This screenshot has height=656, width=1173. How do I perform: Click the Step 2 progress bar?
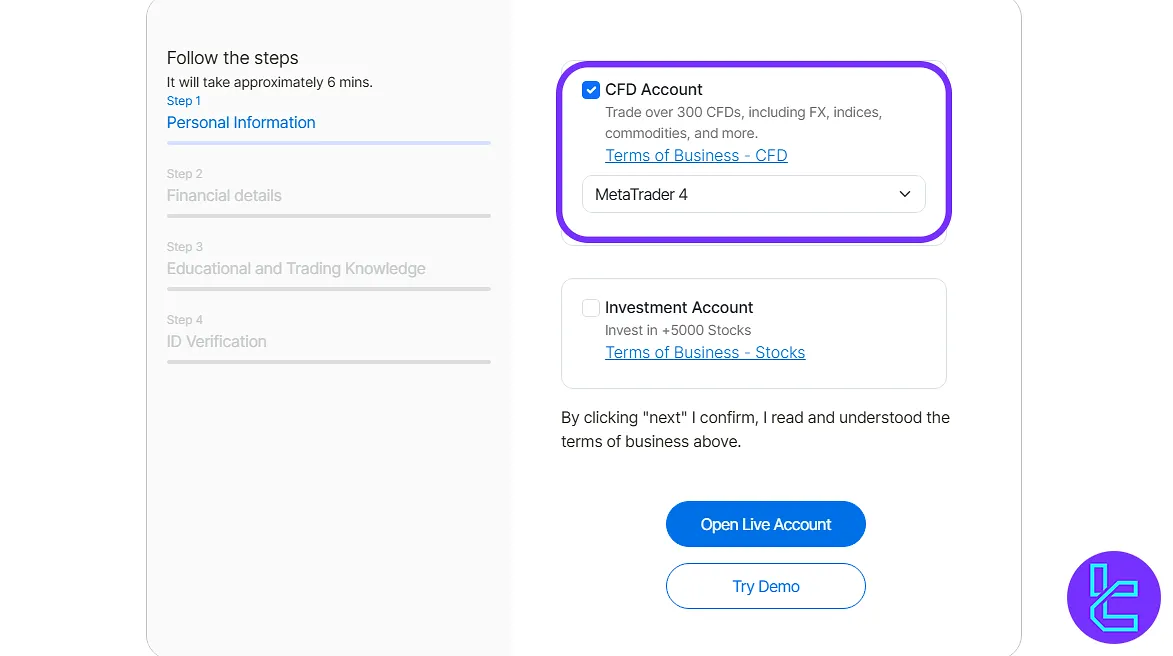pyautogui.click(x=328, y=216)
